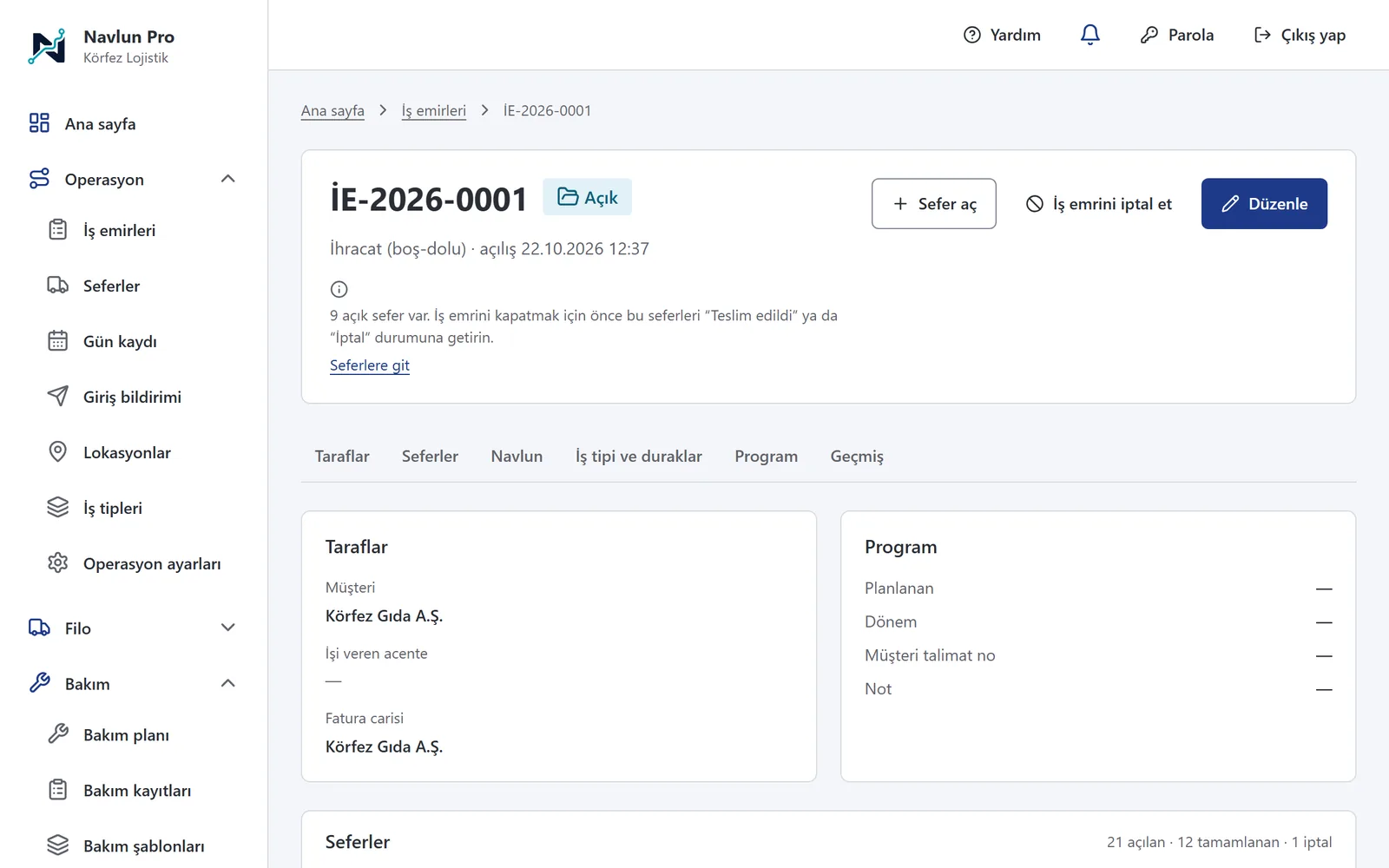Follow the Seferlere git link
The width and height of the screenshot is (1389, 868).
(x=370, y=365)
